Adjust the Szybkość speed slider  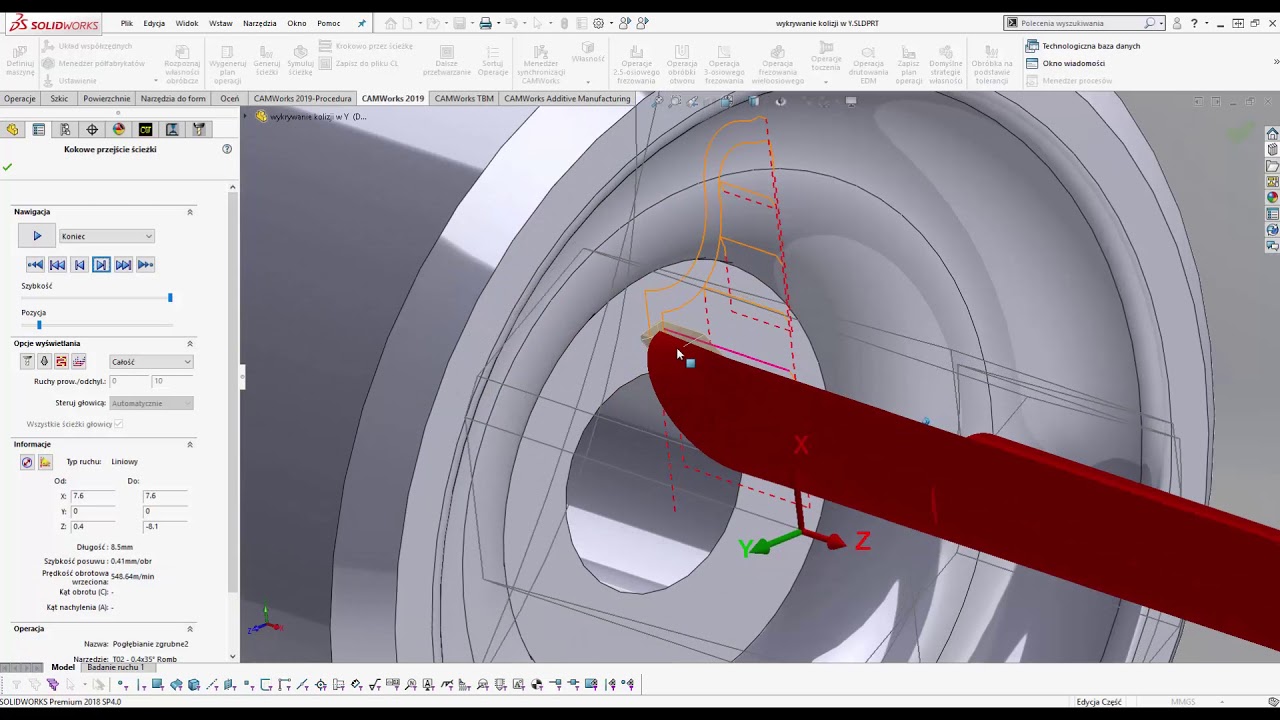point(170,298)
